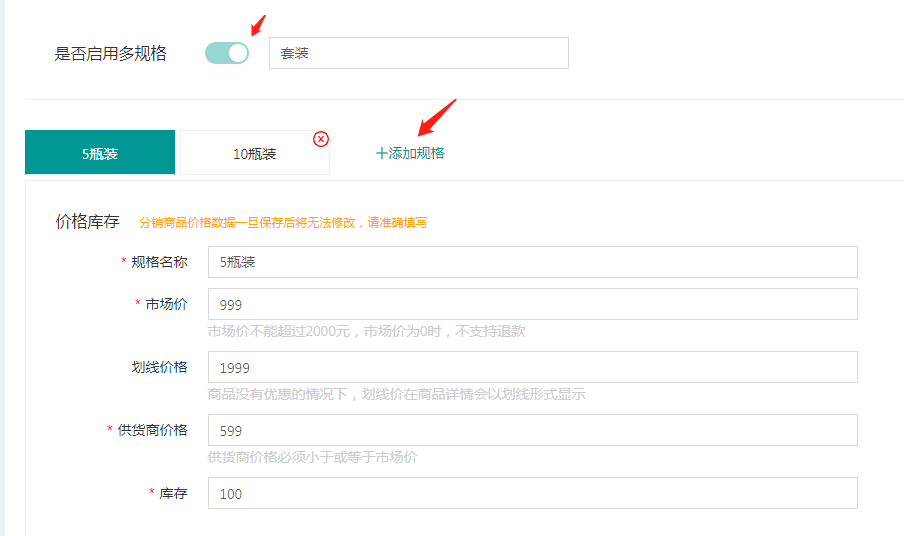This screenshot has width=904, height=536.
Task: Open the 10瓶装 specification tab
Action: pyautogui.click(x=254, y=154)
